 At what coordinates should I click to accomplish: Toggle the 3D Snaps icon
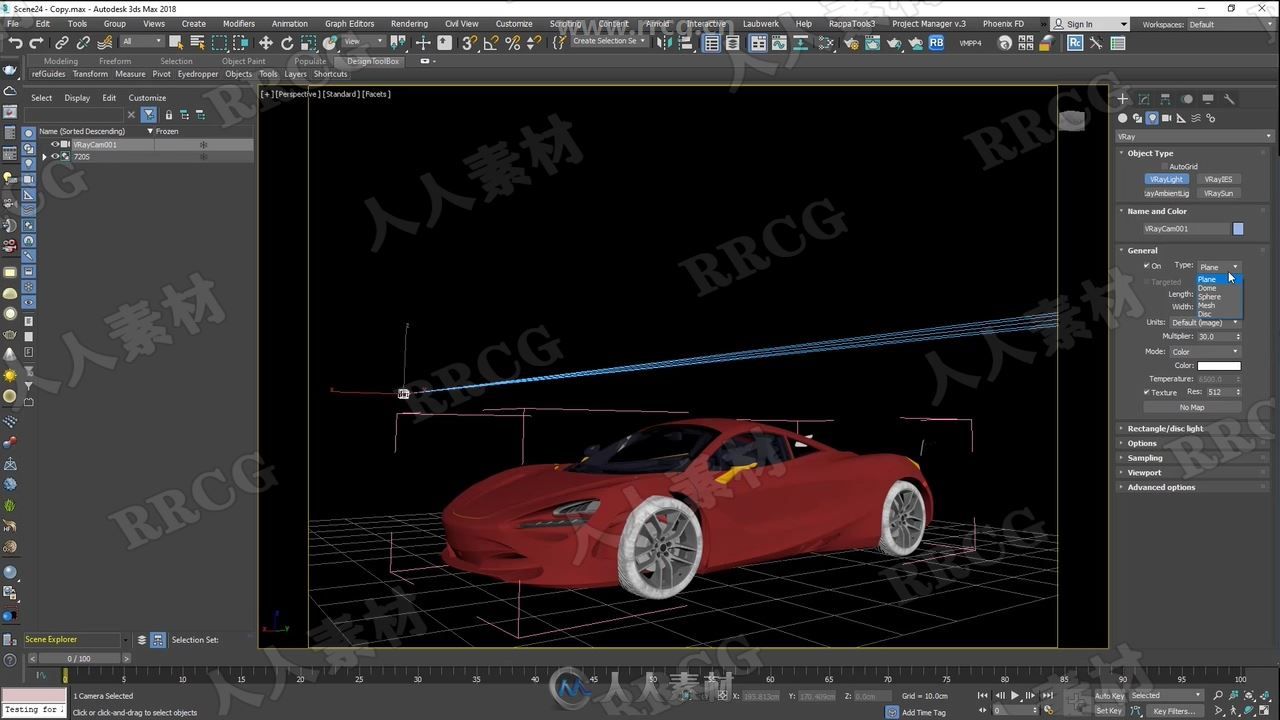468,43
